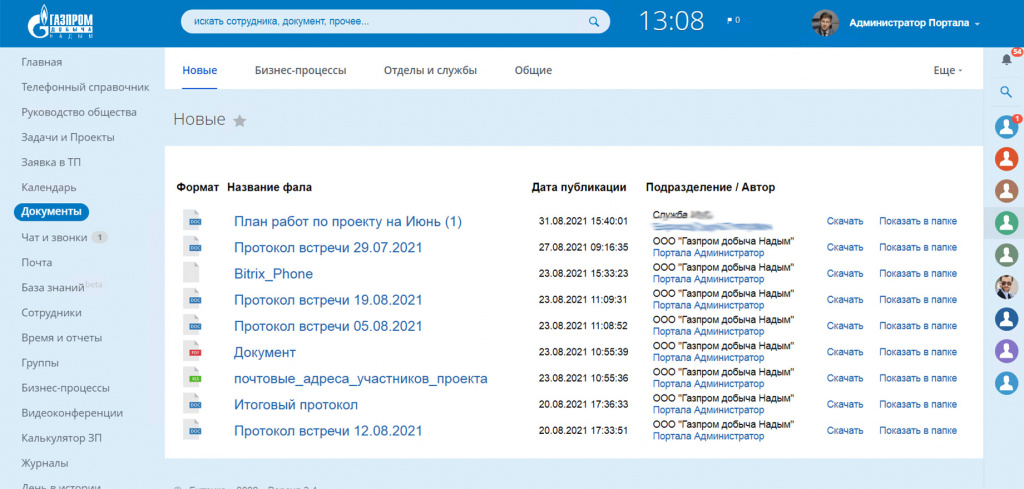Open file Итоговый протокол
Image resolution: width=1024 pixels, height=489 pixels.
296,405
